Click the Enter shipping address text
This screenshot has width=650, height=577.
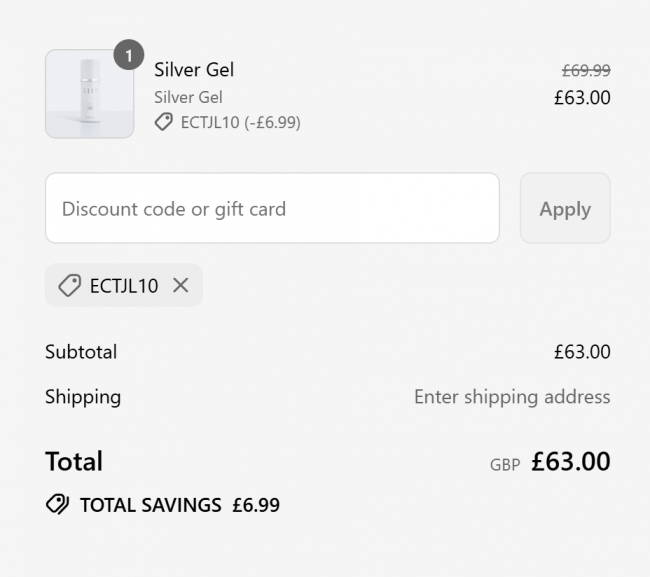click(x=512, y=397)
